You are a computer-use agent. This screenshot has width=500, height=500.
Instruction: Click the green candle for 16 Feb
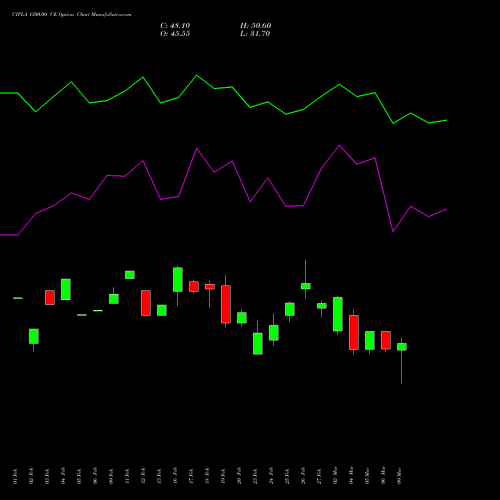(178, 279)
